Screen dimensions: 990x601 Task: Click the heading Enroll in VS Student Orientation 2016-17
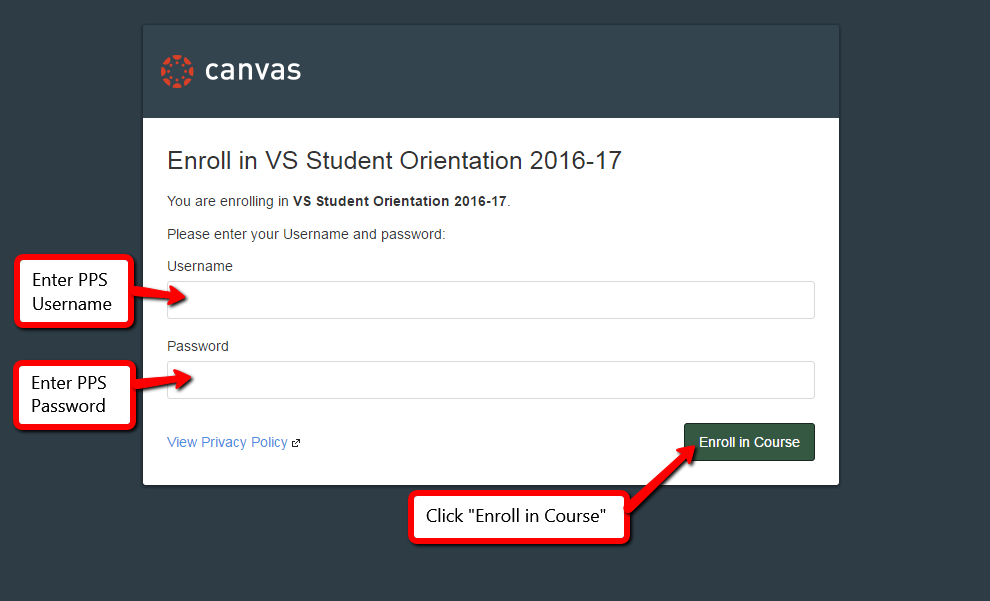pos(395,160)
